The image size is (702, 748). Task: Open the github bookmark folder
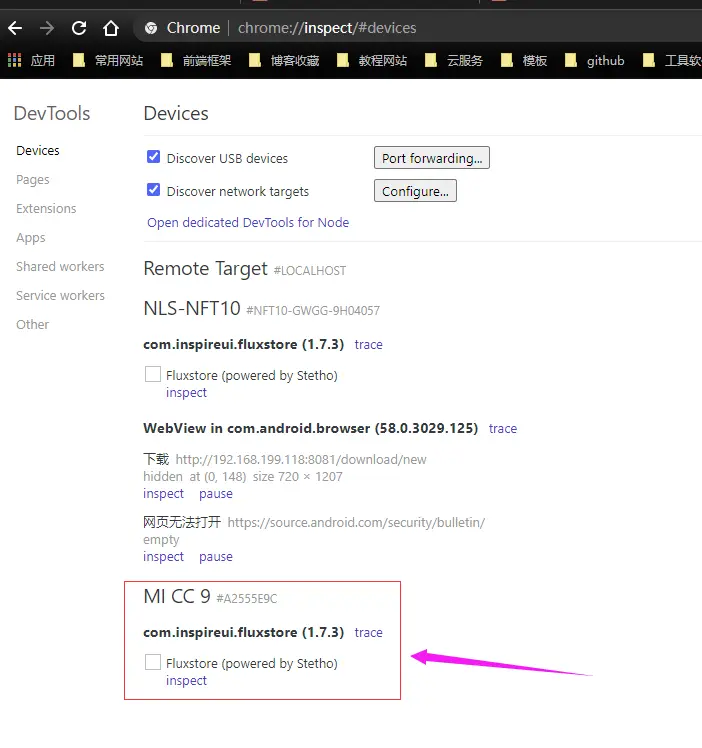point(594,61)
